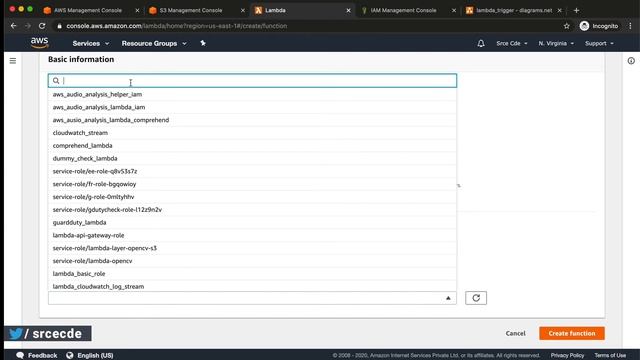Image resolution: width=640 pixels, height=360 pixels.
Task: Click the browser reload icon
Action: tap(42, 26)
